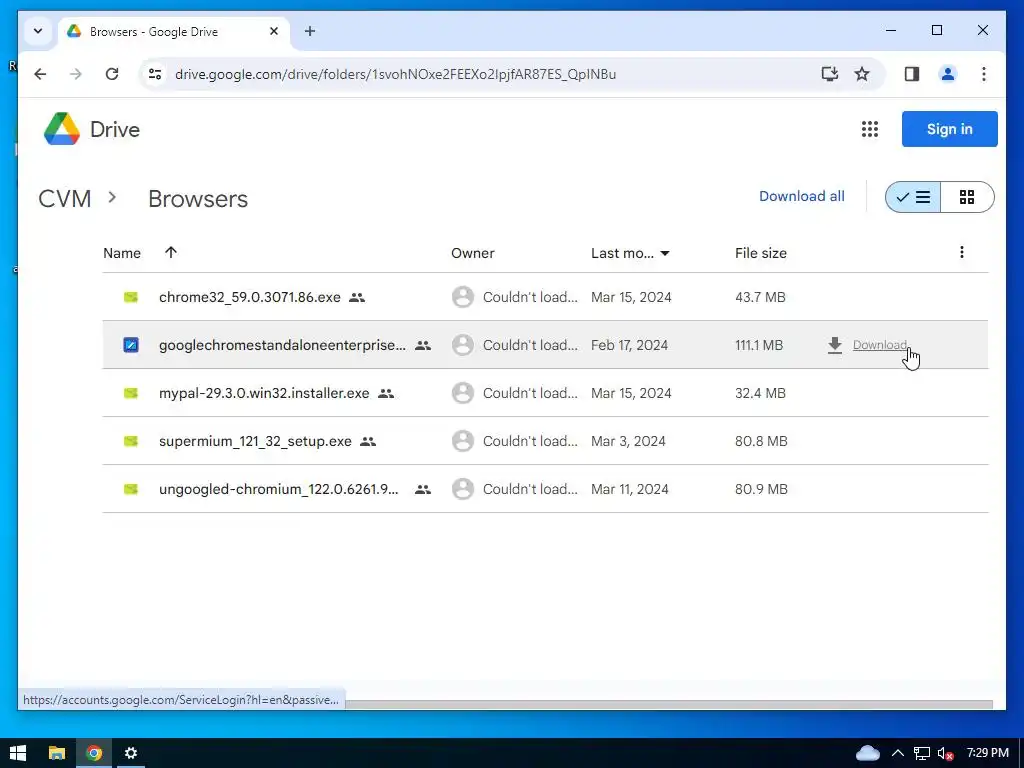Bookmark this page with the star icon
This screenshot has width=1024, height=768.
point(862,74)
